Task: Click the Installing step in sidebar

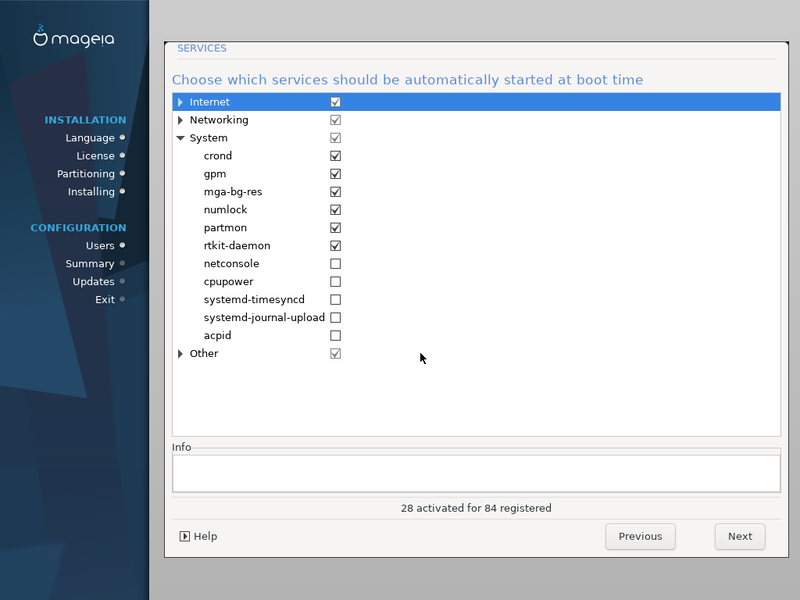Action: coord(91,192)
